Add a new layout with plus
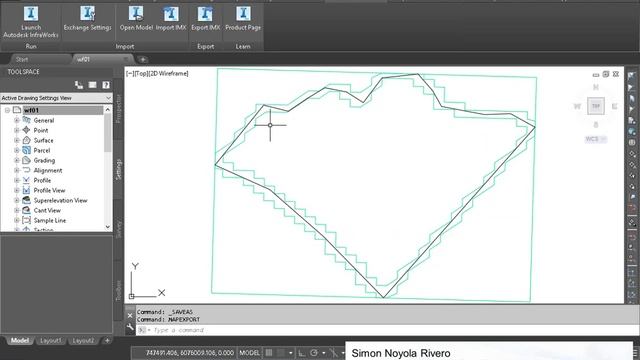Image resolution: width=640 pixels, height=360 pixels. 107,340
